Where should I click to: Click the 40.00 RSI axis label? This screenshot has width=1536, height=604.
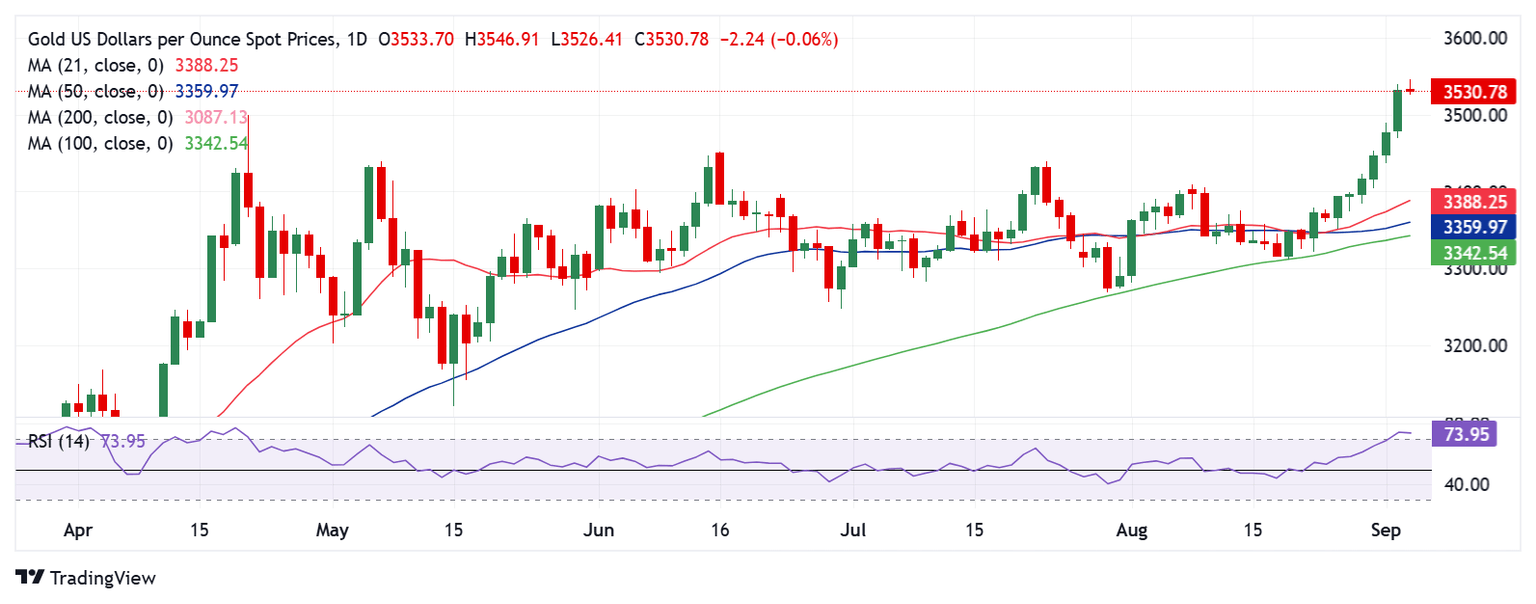1469,484
